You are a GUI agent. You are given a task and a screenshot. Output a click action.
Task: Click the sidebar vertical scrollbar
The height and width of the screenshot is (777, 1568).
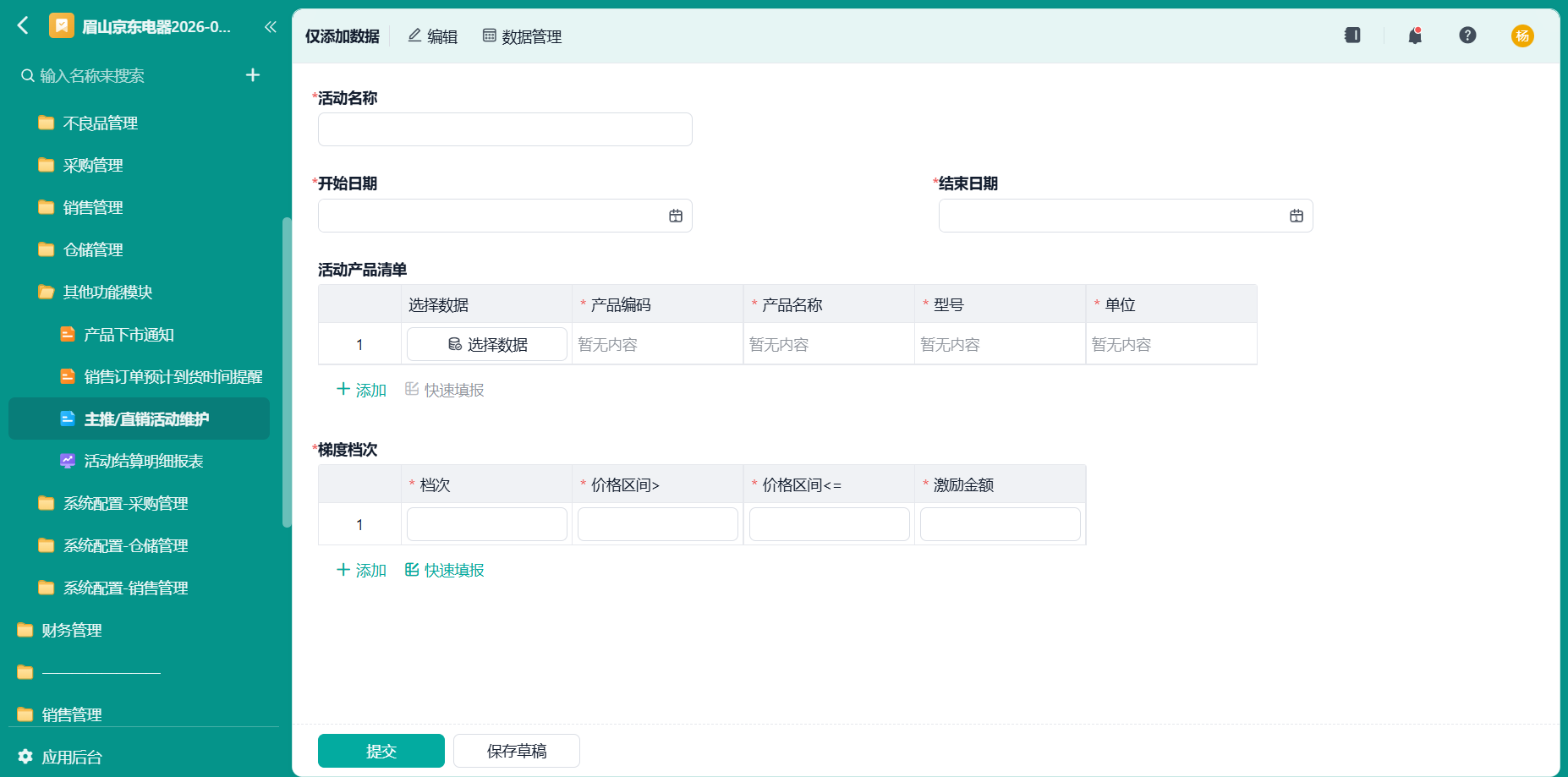pyautogui.click(x=287, y=372)
